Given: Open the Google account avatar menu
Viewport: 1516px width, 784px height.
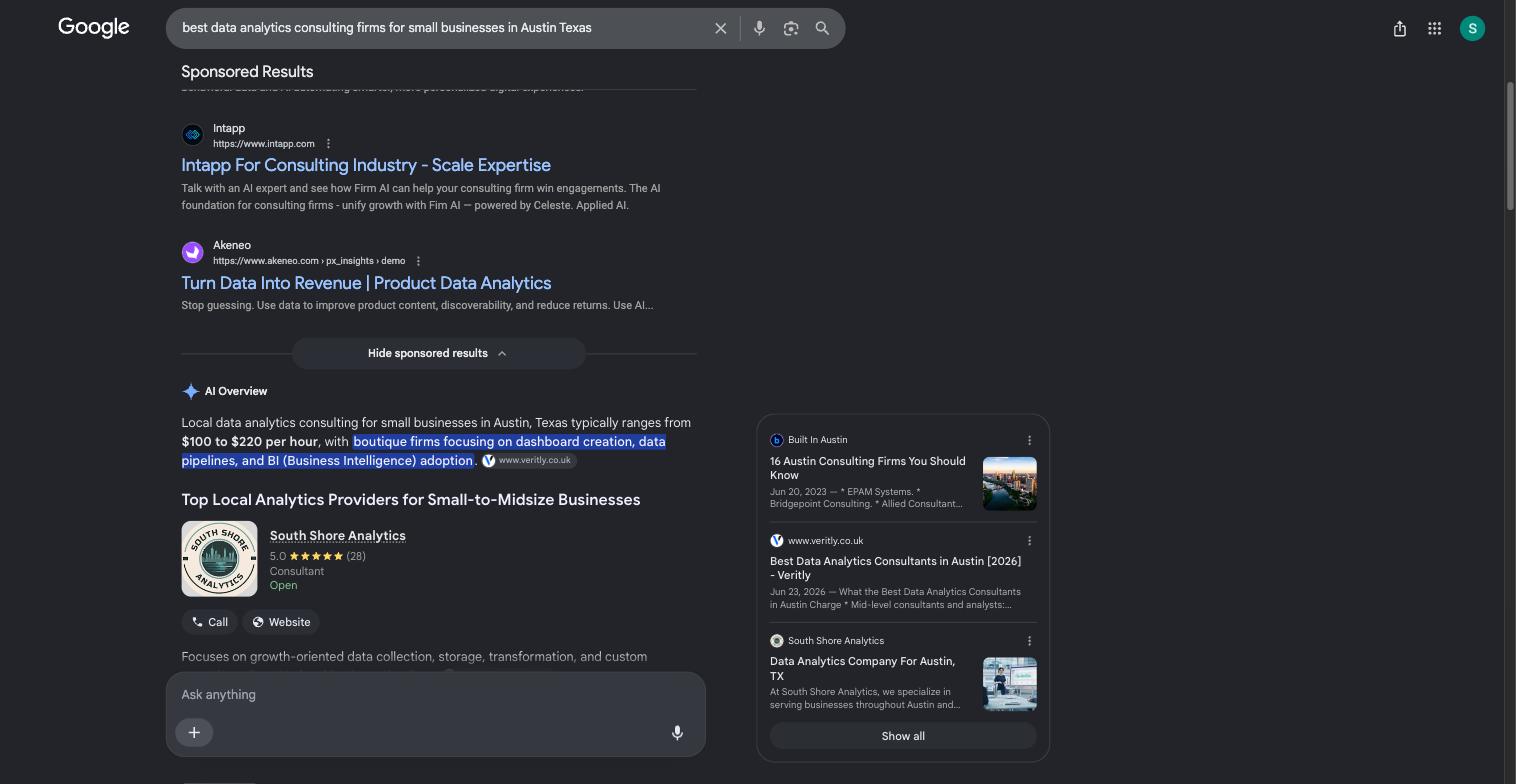Looking at the screenshot, I should [x=1472, y=28].
